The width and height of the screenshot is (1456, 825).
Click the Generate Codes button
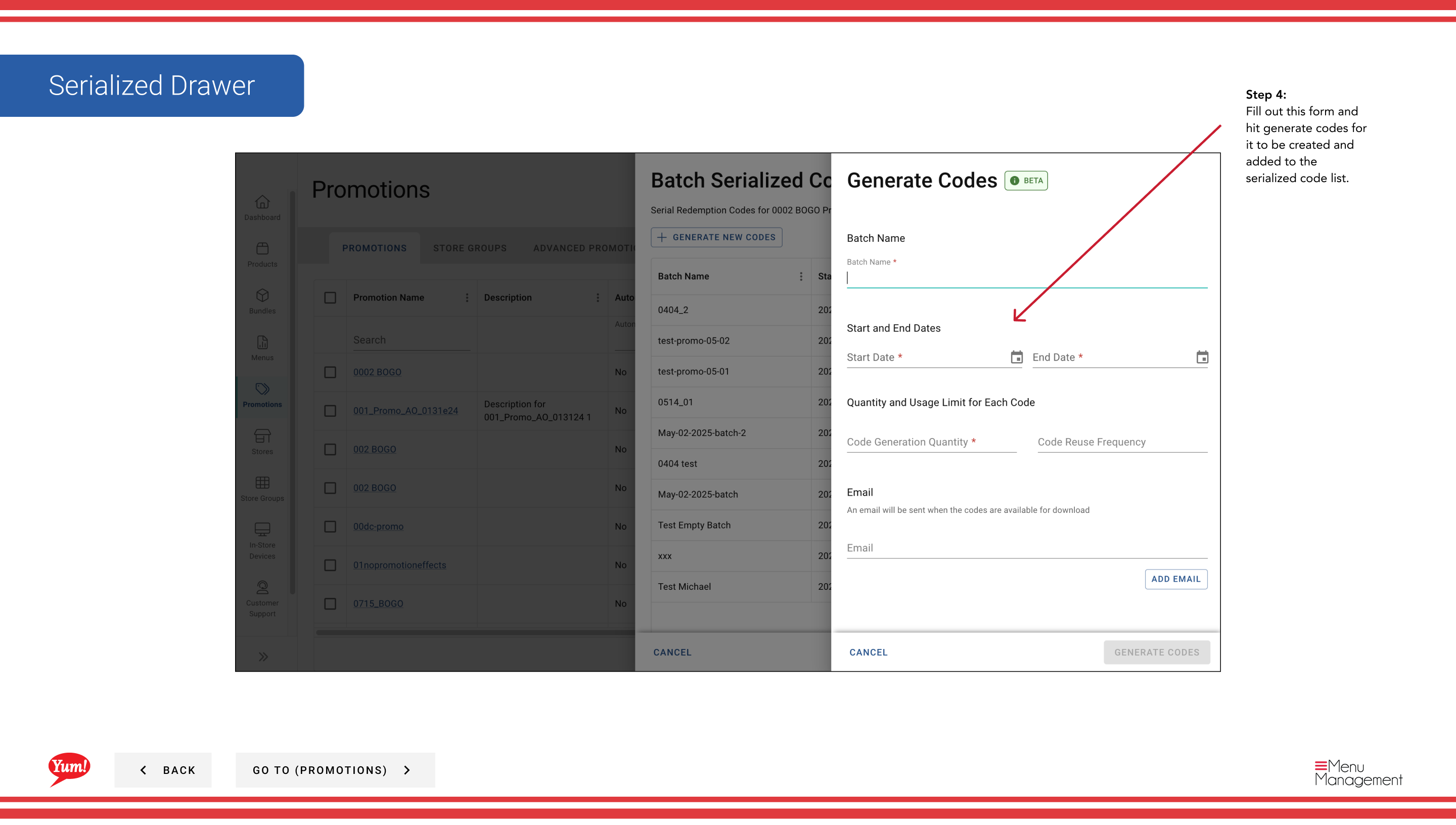point(1156,652)
